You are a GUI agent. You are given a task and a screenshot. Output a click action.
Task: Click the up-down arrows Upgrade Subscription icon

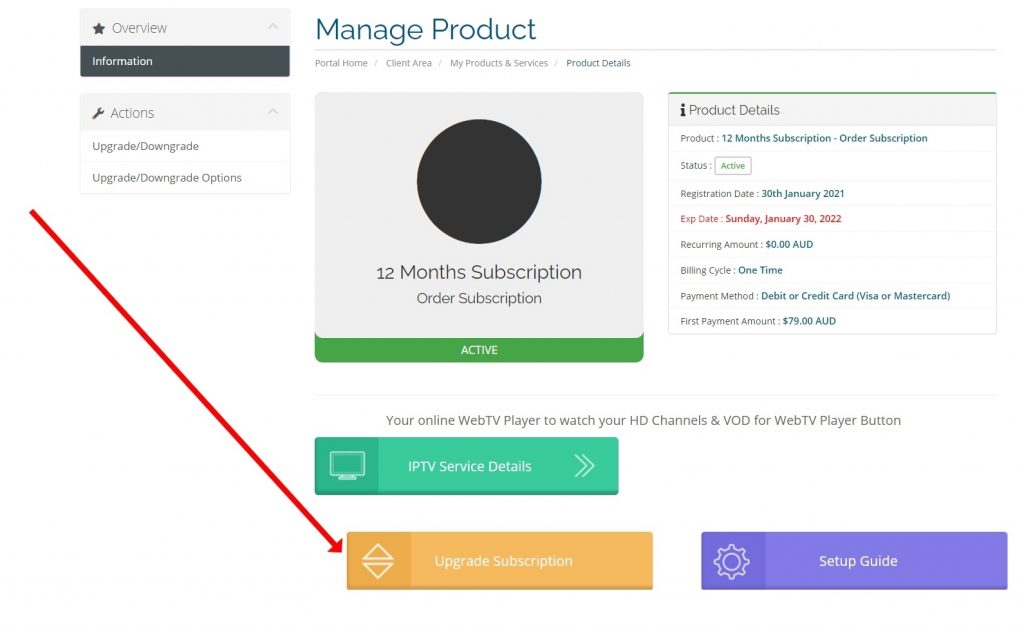pyautogui.click(x=378, y=561)
